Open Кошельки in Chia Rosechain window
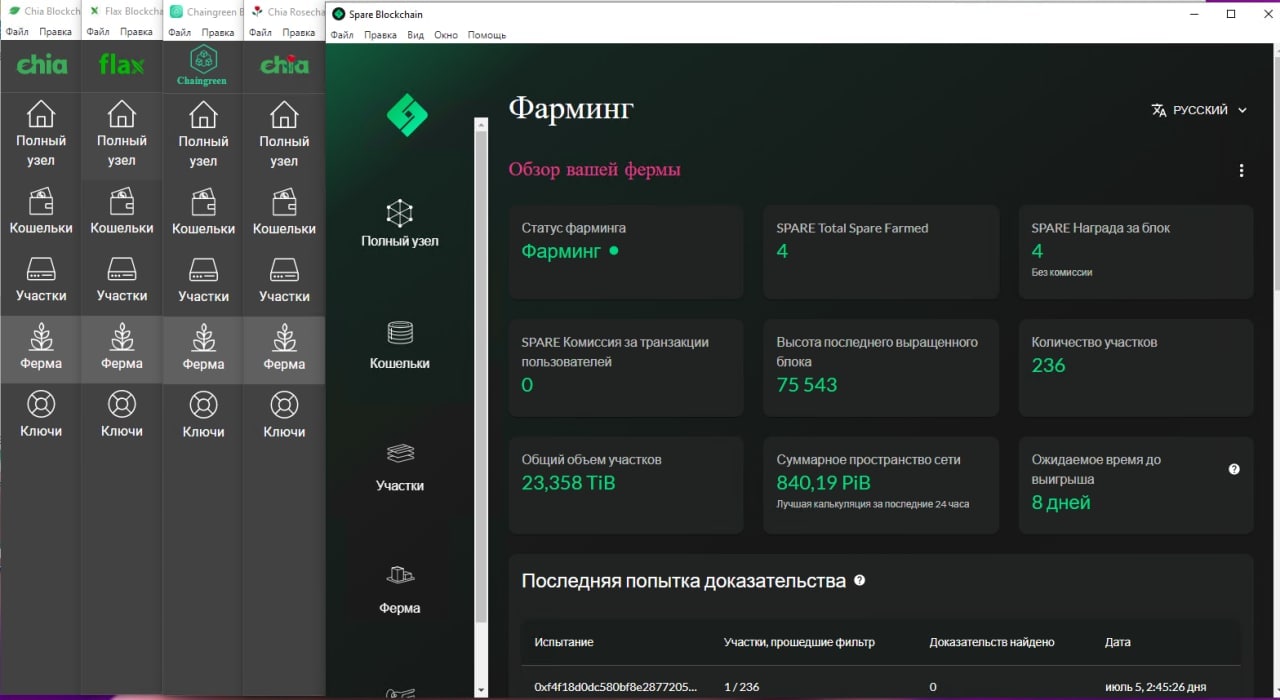 284,212
